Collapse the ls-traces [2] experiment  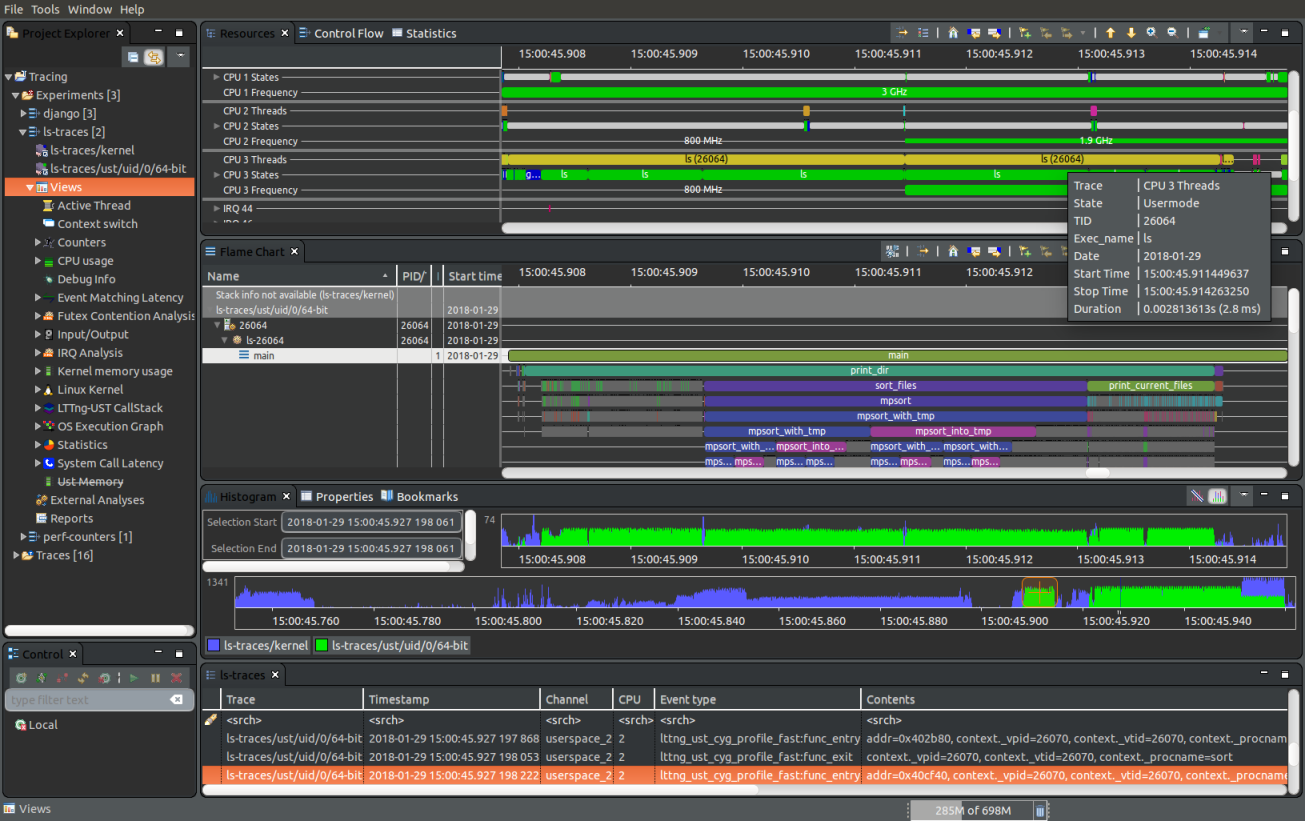coord(23,131)
